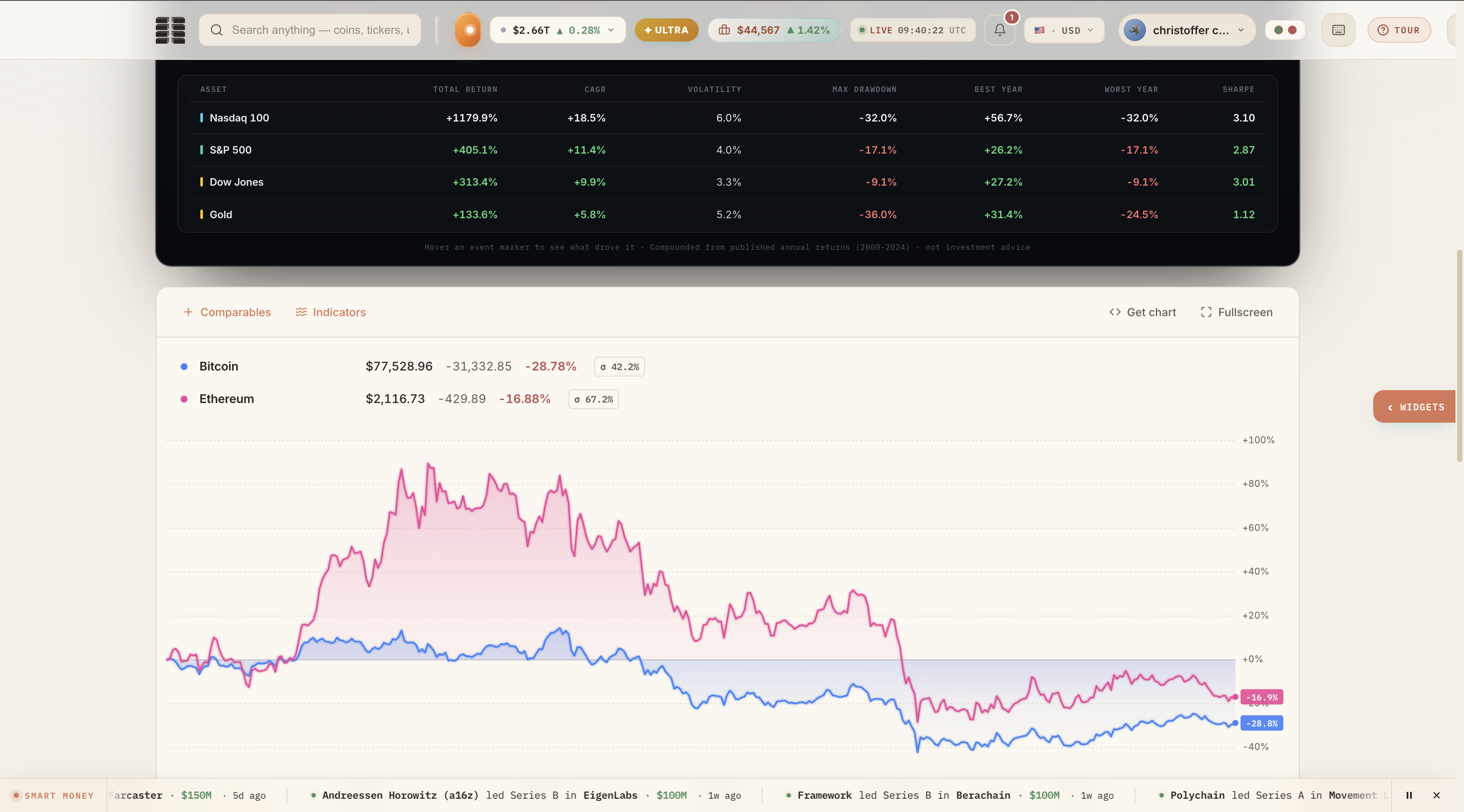Click the Indicators waves icon

point(301,312)
